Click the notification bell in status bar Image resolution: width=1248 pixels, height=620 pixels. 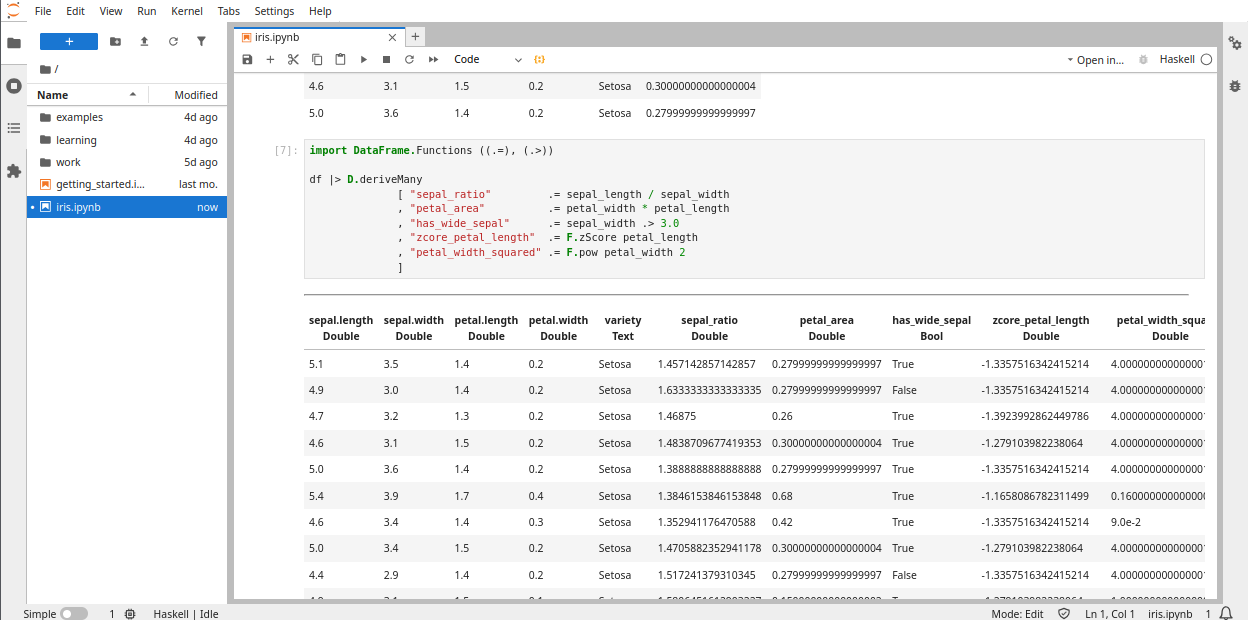1226,614
